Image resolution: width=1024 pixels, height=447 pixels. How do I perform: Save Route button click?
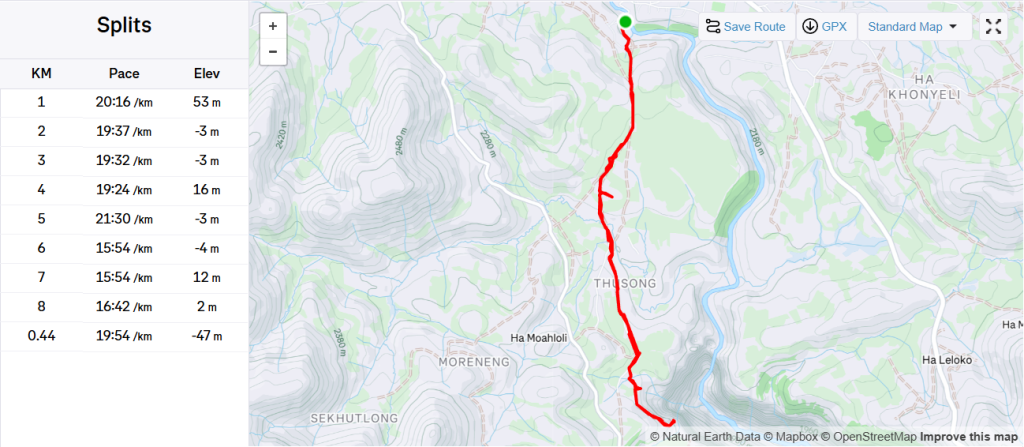click(747, 27)
